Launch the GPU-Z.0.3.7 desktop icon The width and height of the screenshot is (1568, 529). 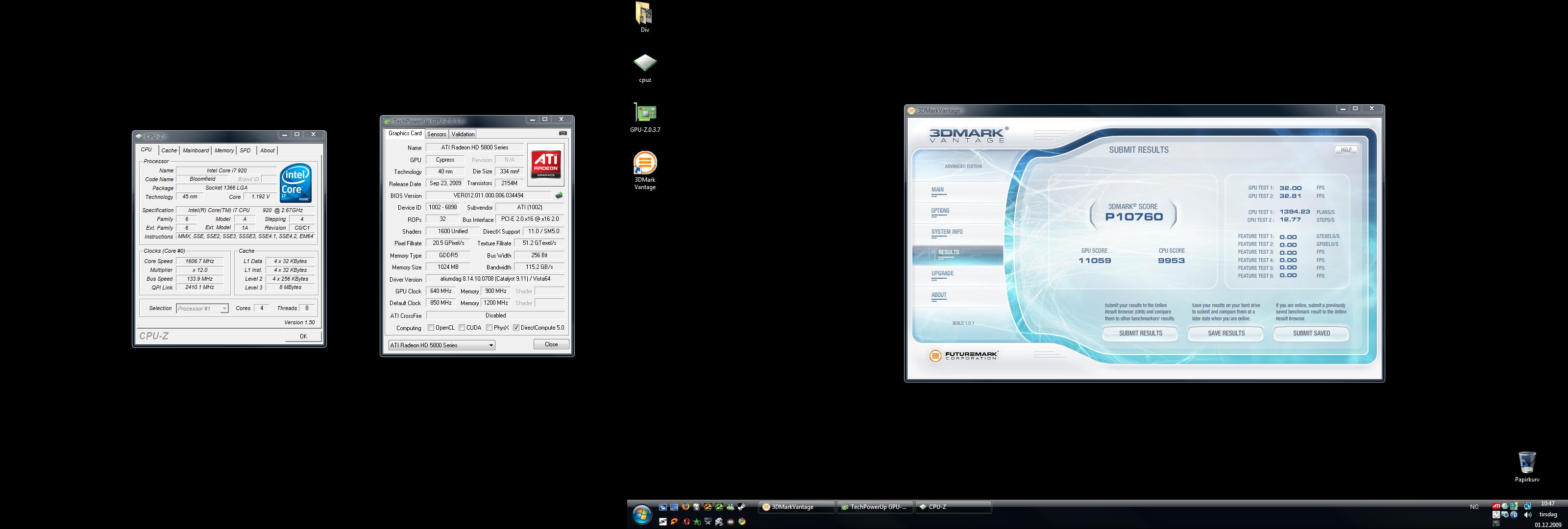point(645,118)
